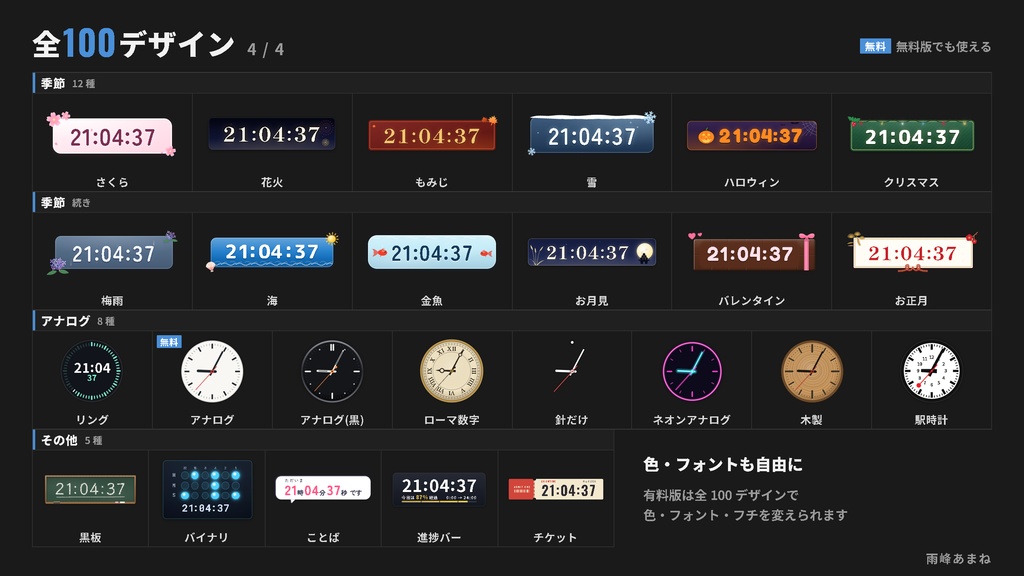Viewport: 1024px width, 576px height.
Task: Click the 4 / 4 page indicator
Action: [x=265, y=50]
